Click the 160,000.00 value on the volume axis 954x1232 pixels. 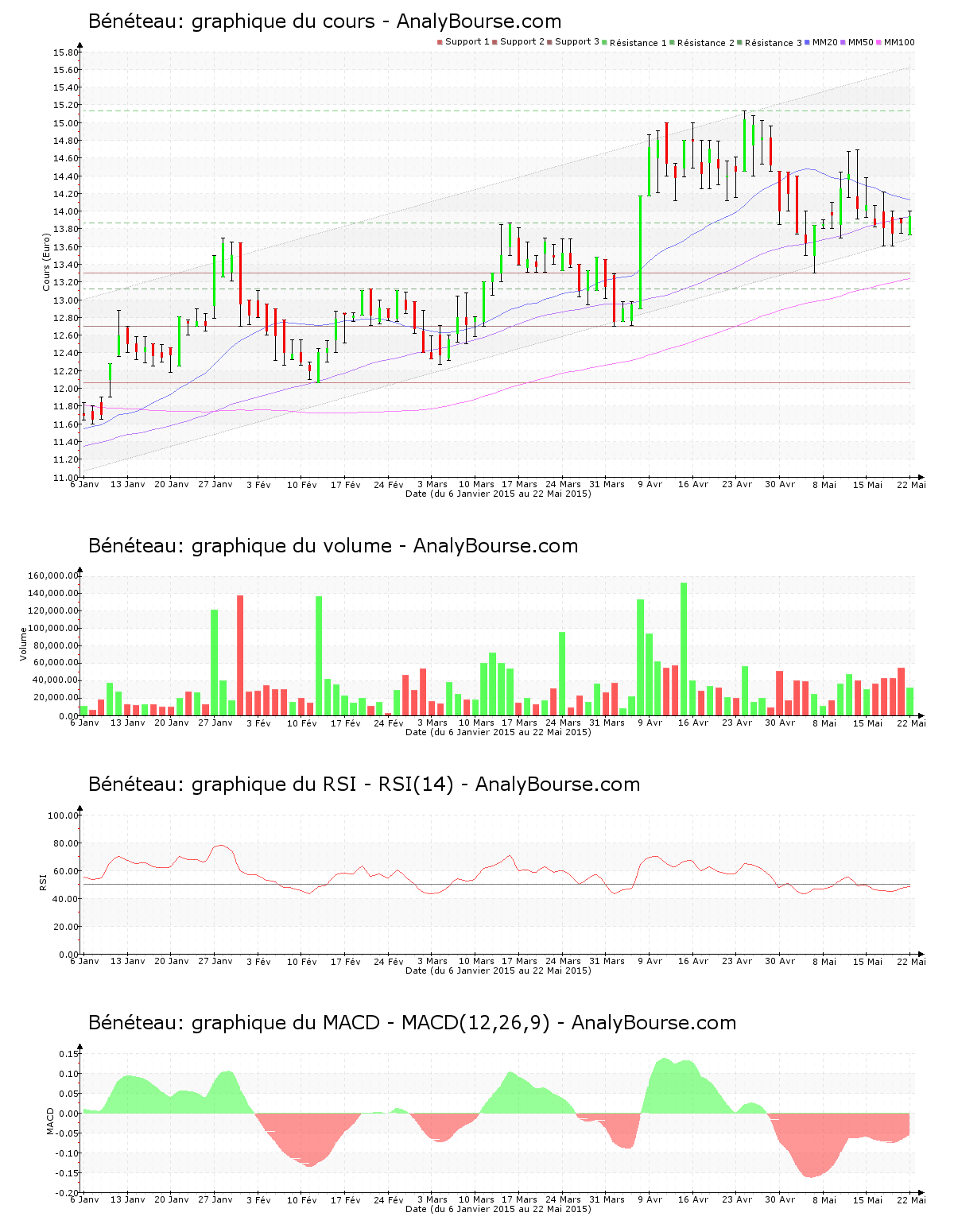click(x=53, y=575)
